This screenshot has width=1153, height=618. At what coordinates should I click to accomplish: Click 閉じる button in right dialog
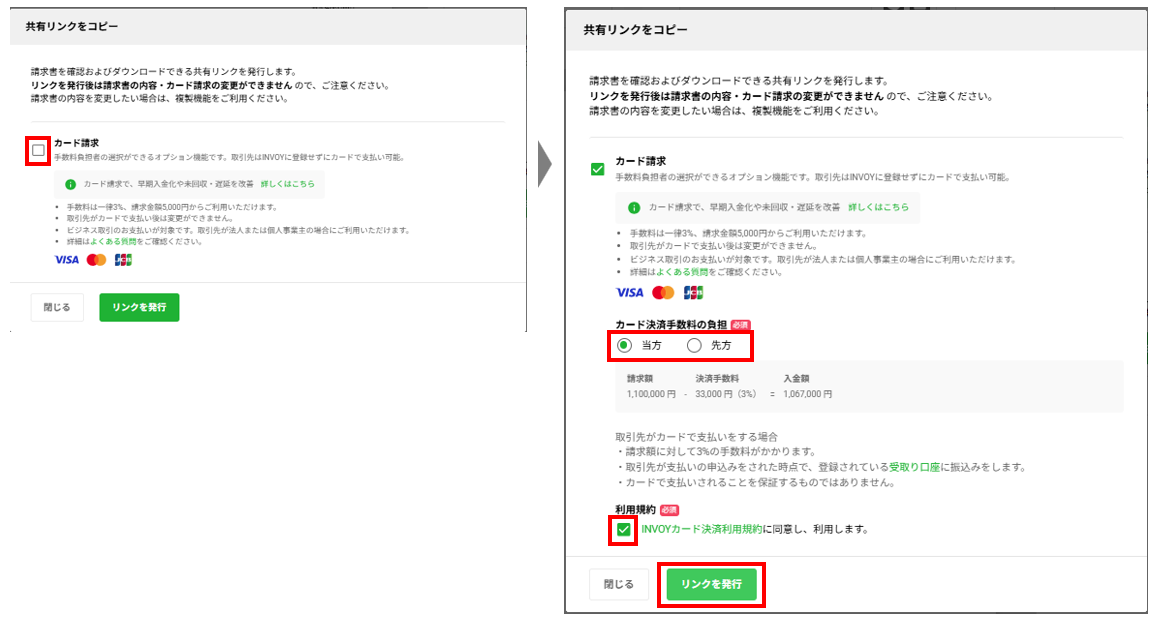618,584
